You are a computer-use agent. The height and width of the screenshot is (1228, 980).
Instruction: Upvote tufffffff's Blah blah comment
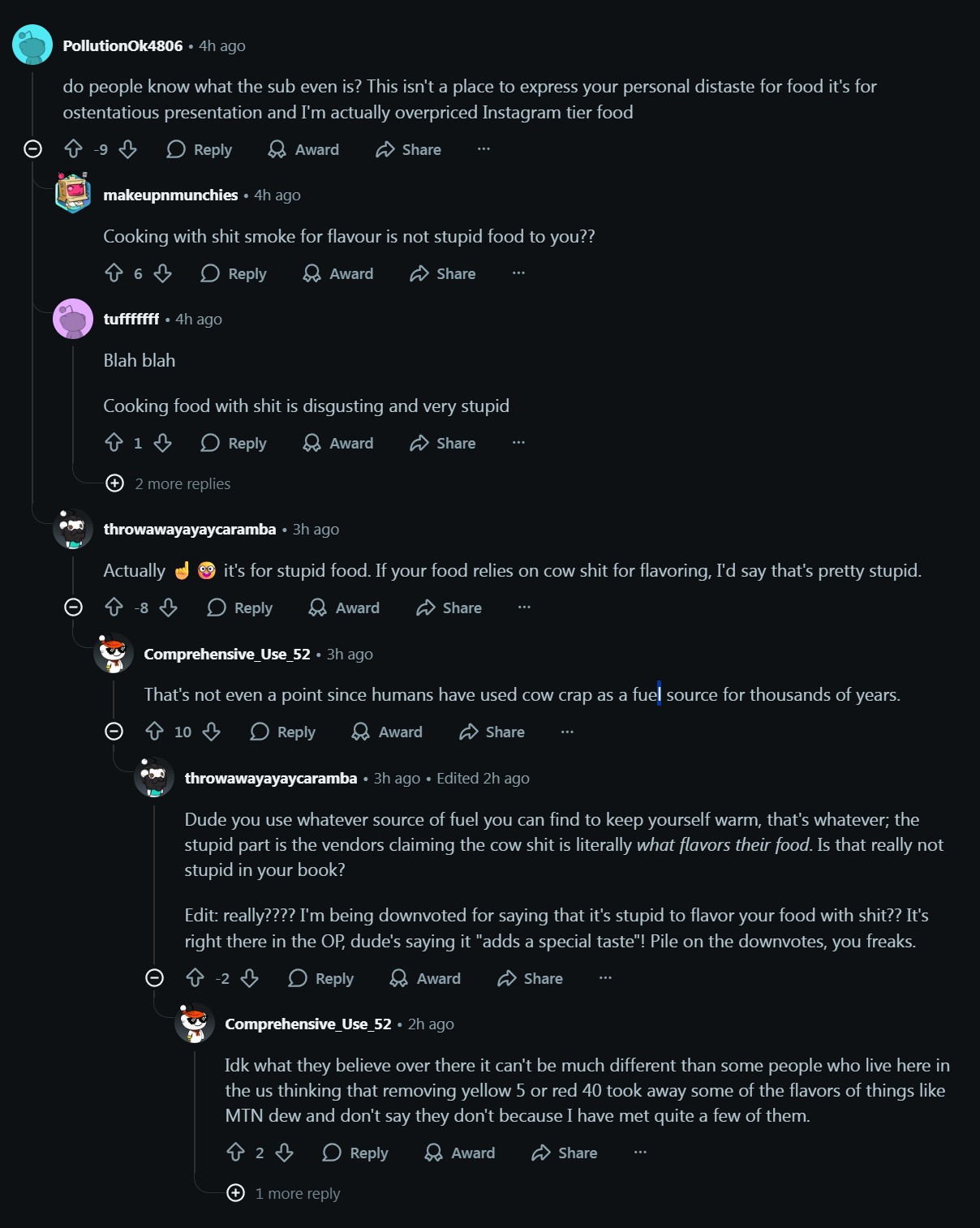(114, 443)
